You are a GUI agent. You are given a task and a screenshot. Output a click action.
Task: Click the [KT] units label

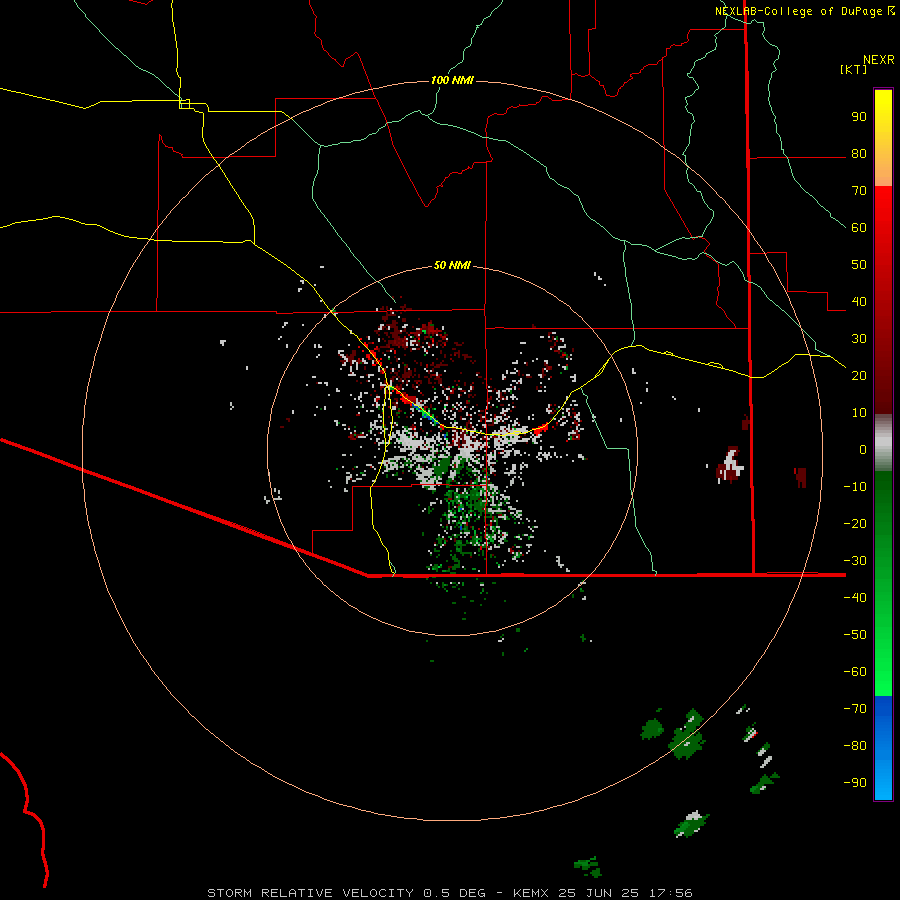point(854,69)
